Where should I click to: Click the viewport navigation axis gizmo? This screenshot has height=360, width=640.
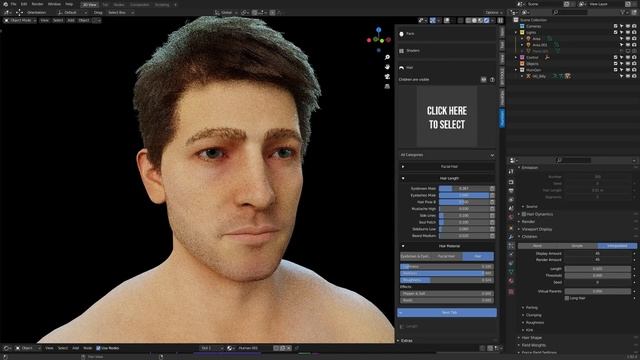pyautogui.click(x=378, y=39)
